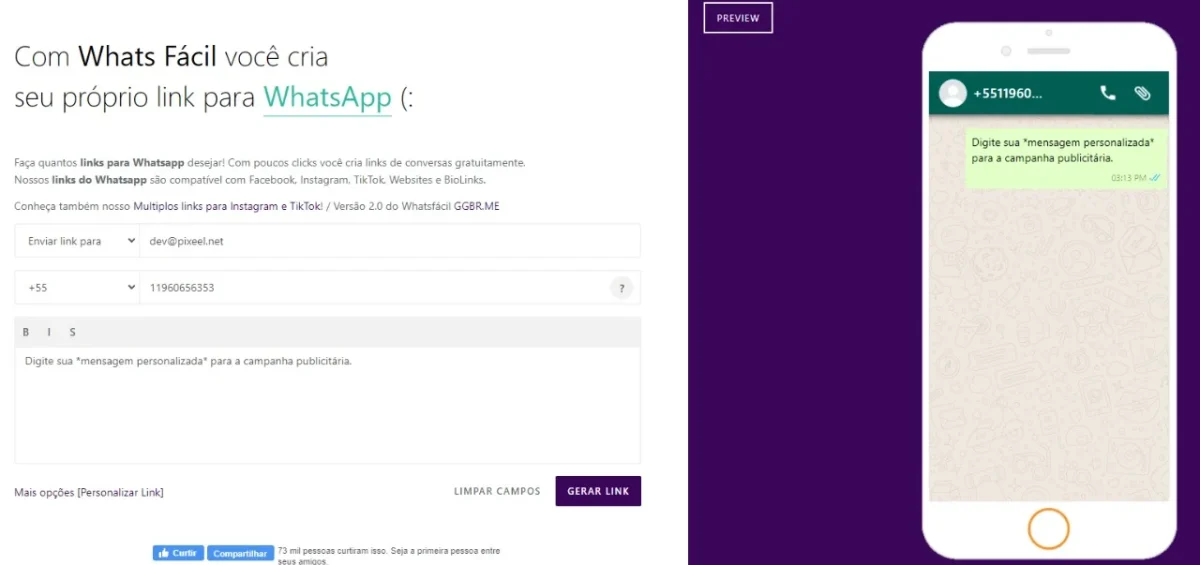Open 'Mais opções [Personalizar Link]'
Viewport: 1200px width, 565px height.
(89, 492)
